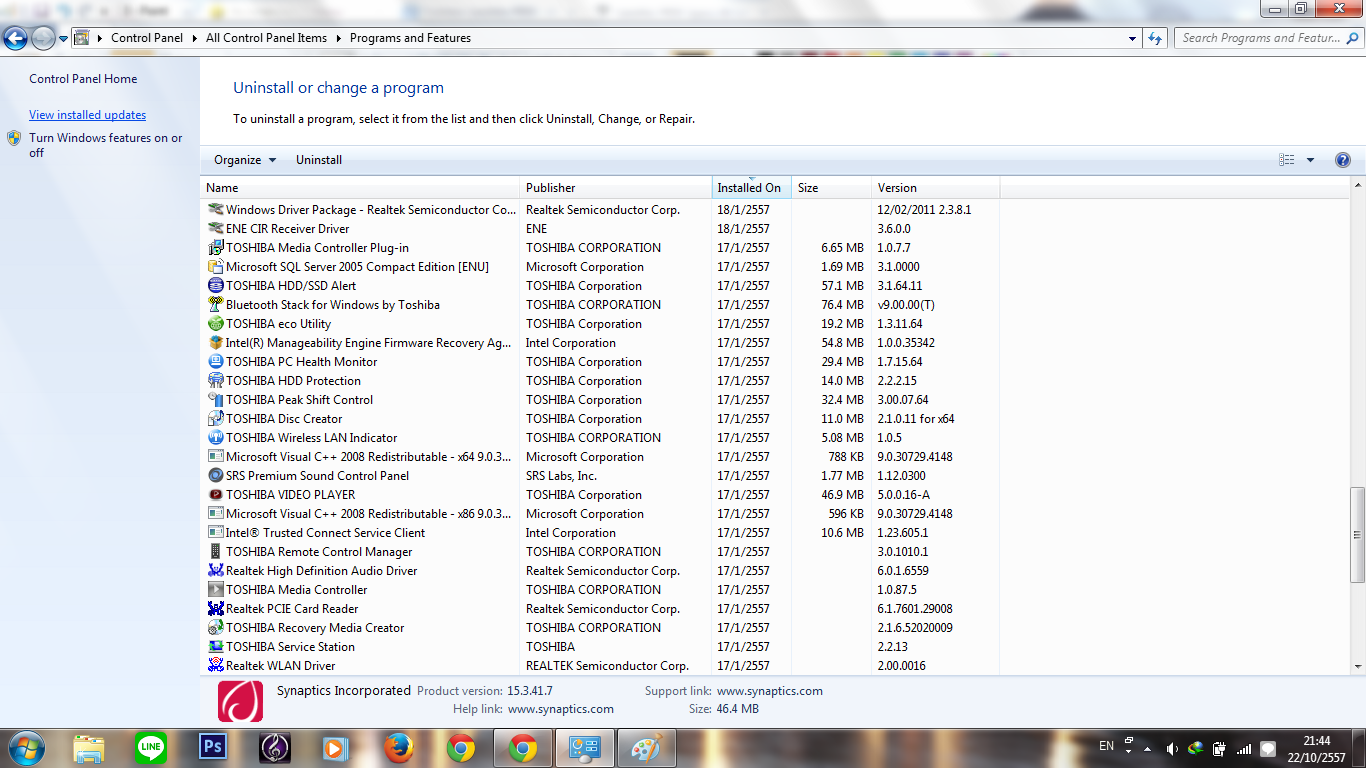
Task: Sort by the Publisher column header
Action: pyautogui.click(x=616, y=188)
